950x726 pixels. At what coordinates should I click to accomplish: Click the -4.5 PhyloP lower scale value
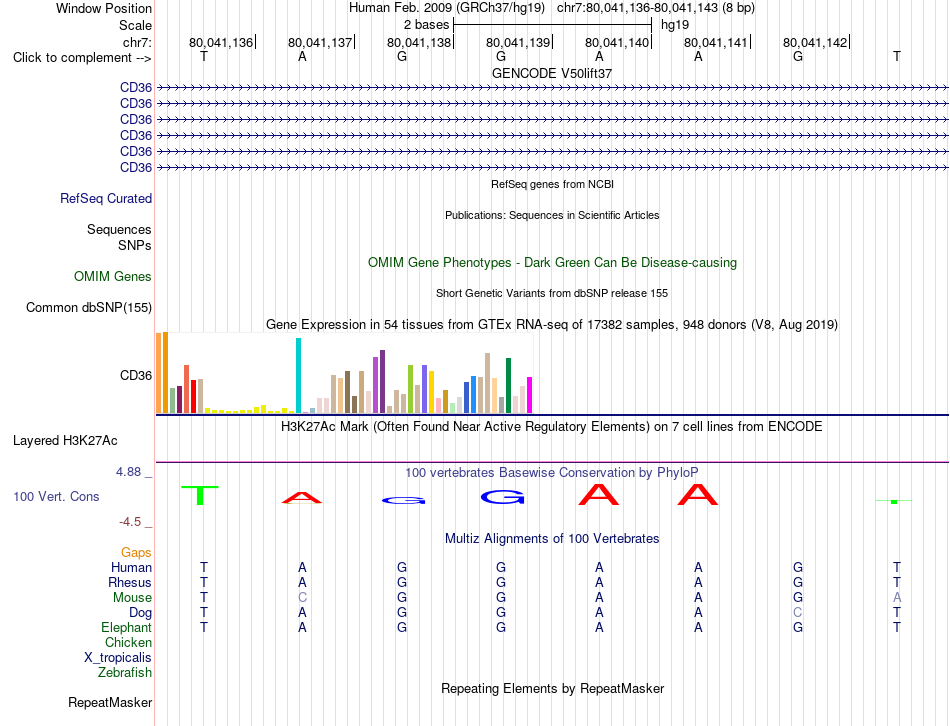[x=130, y=522]
